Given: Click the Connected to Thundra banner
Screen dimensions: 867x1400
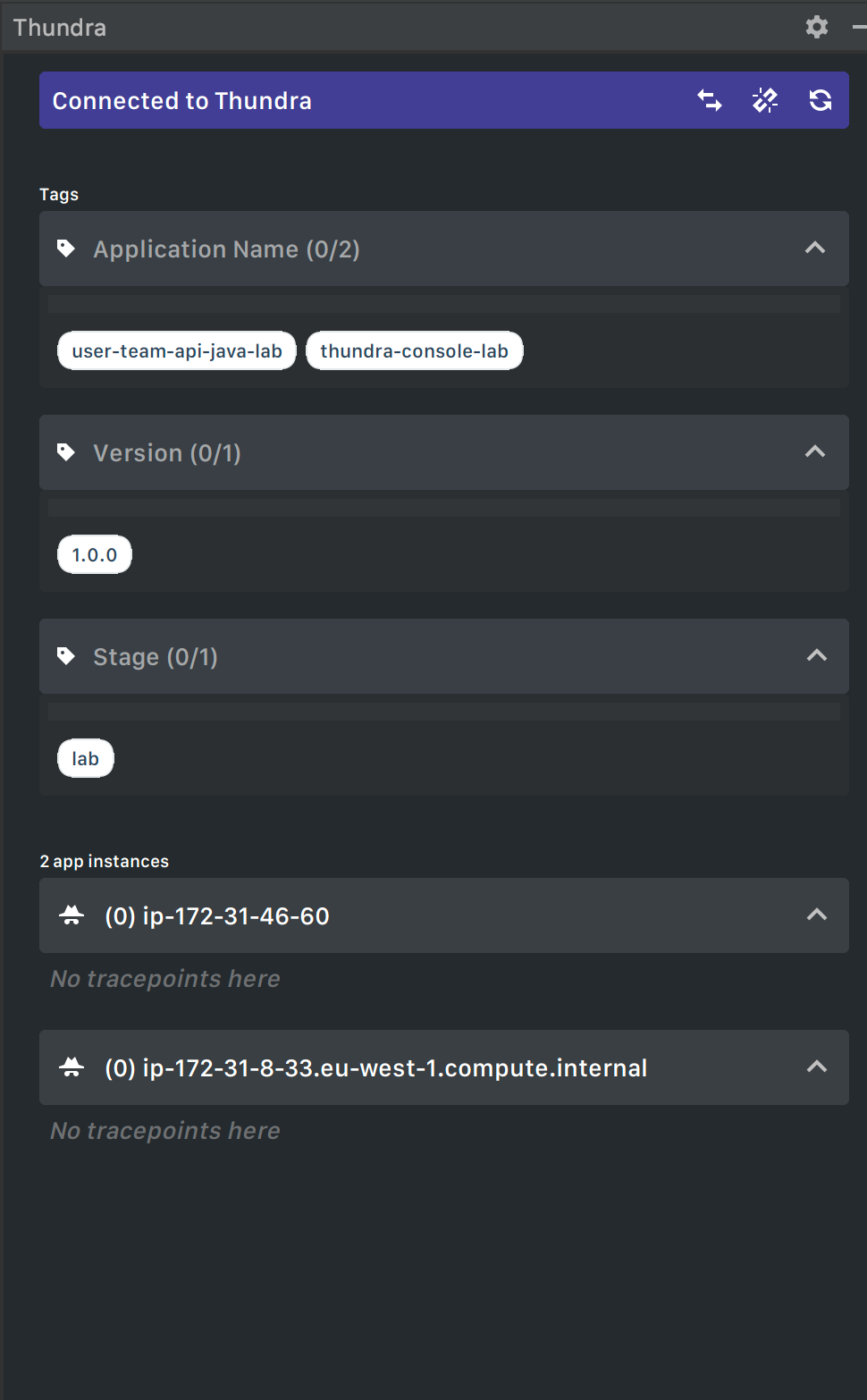Looking at the screenshot, I should (444, 100).
